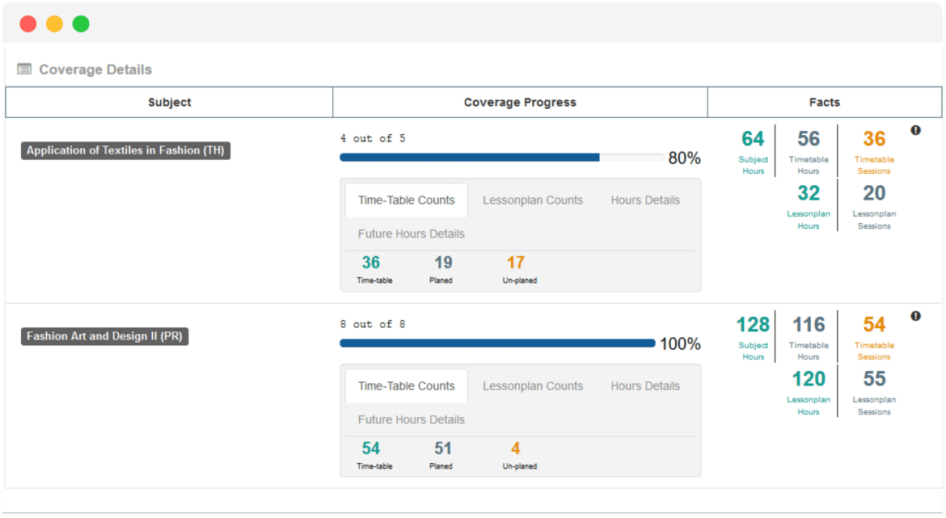Screen dimensions: 946x518
Task: Switch to Lessonplan Counts tab for Application of Textiles
Action: 533,200
